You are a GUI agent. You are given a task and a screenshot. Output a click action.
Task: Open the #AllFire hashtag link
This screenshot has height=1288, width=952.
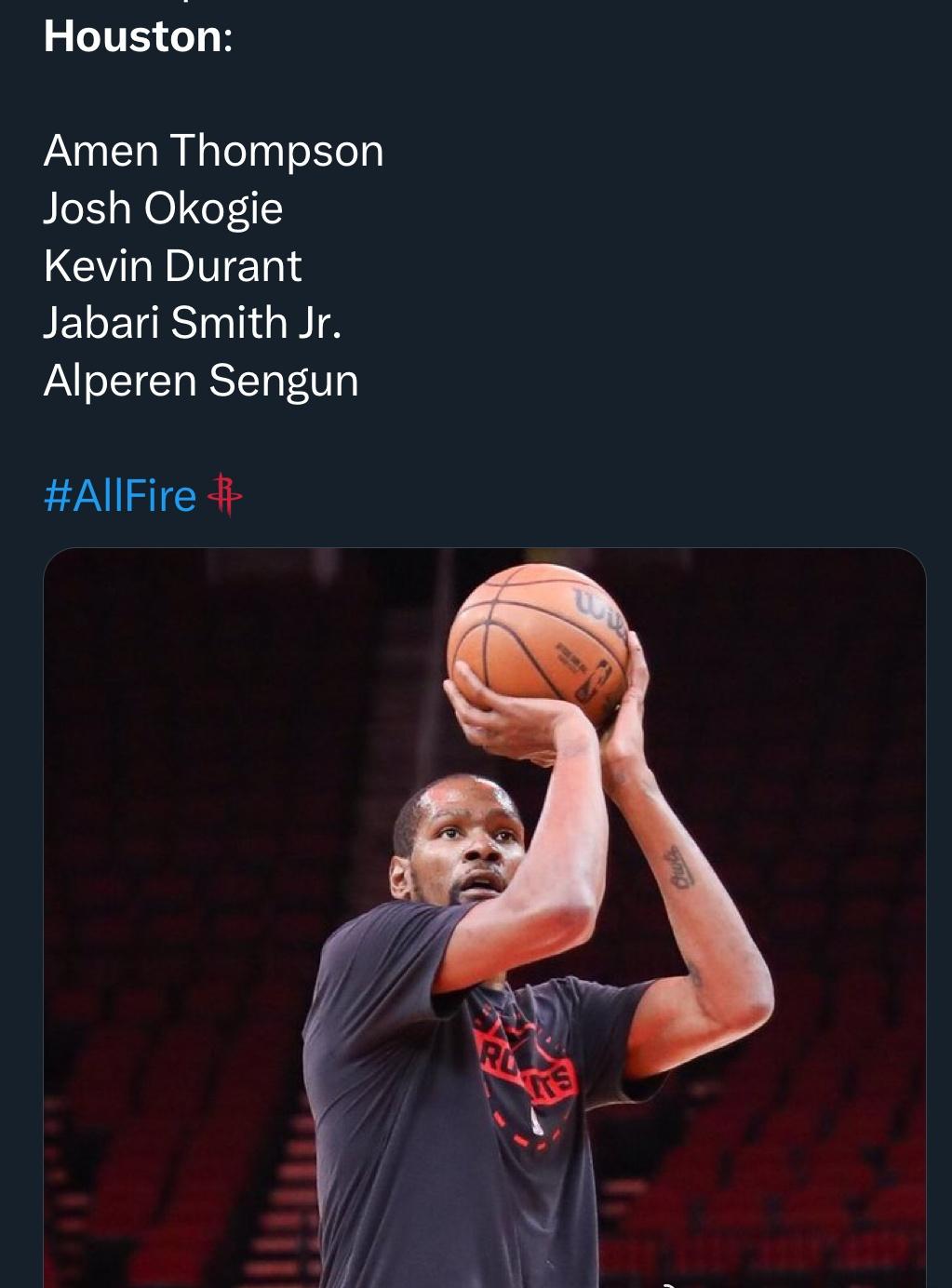pyautogui.click(x=120, y=495)
